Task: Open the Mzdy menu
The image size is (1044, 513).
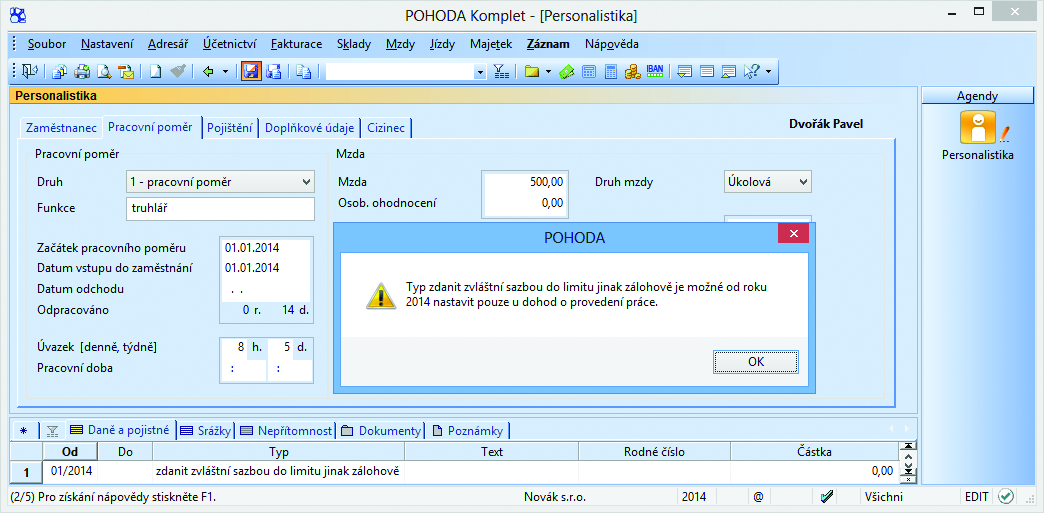Action: 400,45
